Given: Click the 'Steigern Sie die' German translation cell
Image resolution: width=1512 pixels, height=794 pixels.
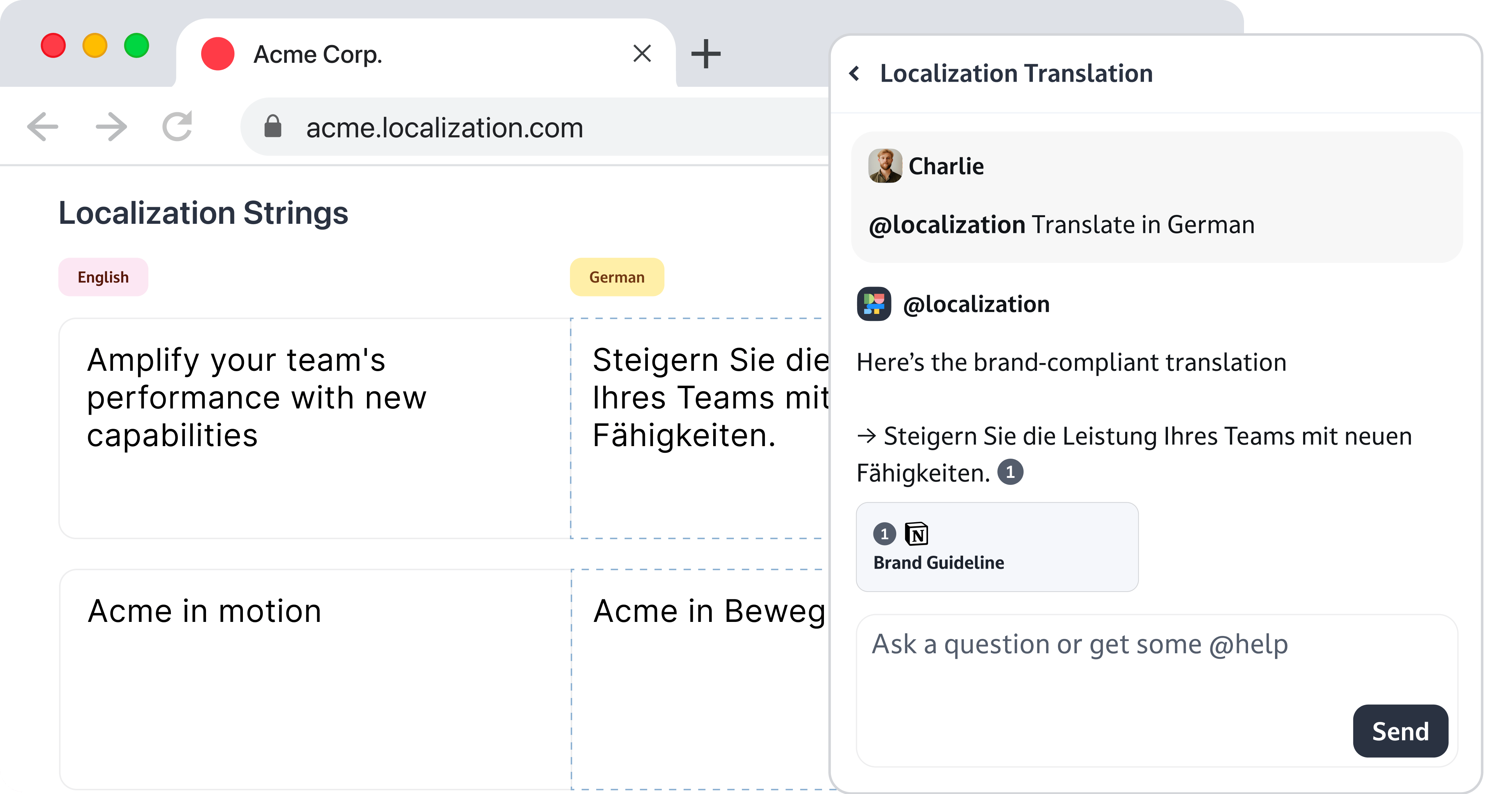Looking at the screenshot, I should 700,428.
